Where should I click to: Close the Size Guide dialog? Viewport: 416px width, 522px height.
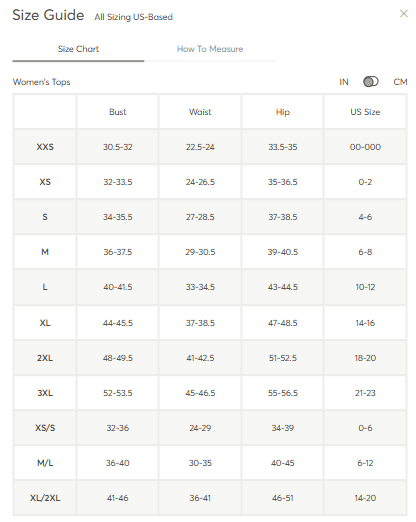403,14
